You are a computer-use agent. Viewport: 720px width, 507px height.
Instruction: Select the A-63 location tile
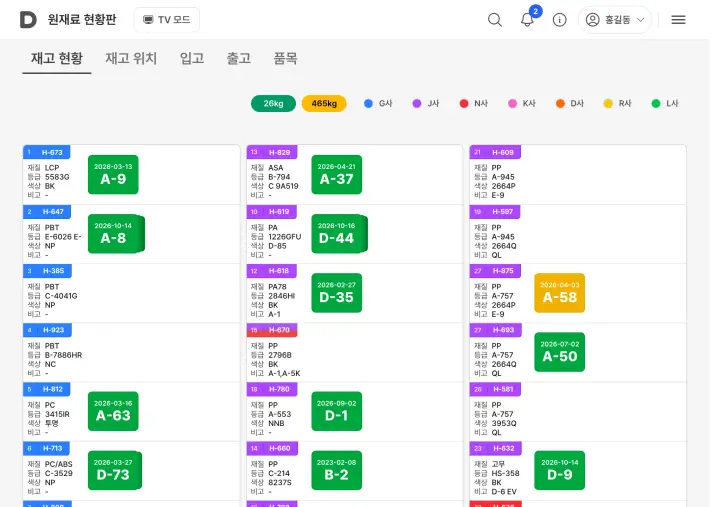click(x=113, y=411)
